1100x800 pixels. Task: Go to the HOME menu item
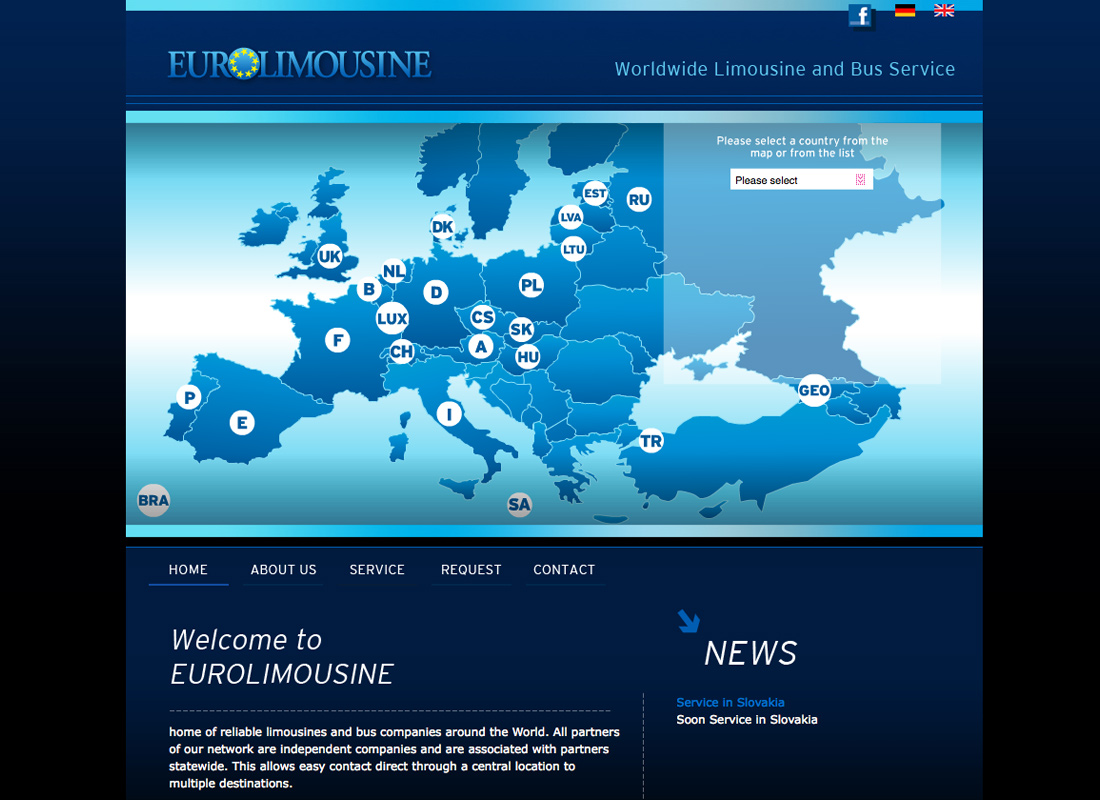pyautogui.click(x=188, y=570)
